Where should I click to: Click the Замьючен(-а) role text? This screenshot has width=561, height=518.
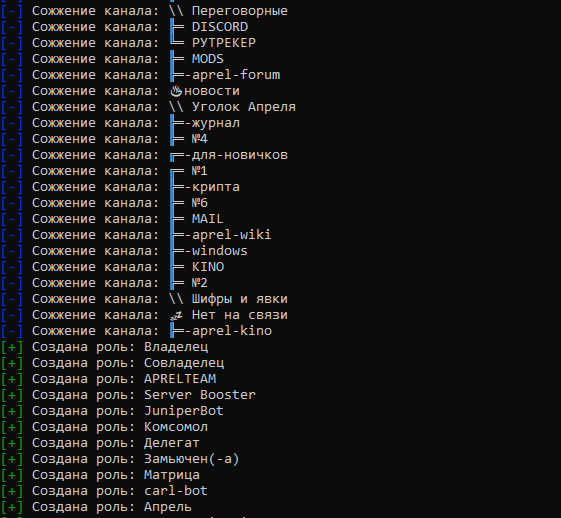tap(191, 459)
